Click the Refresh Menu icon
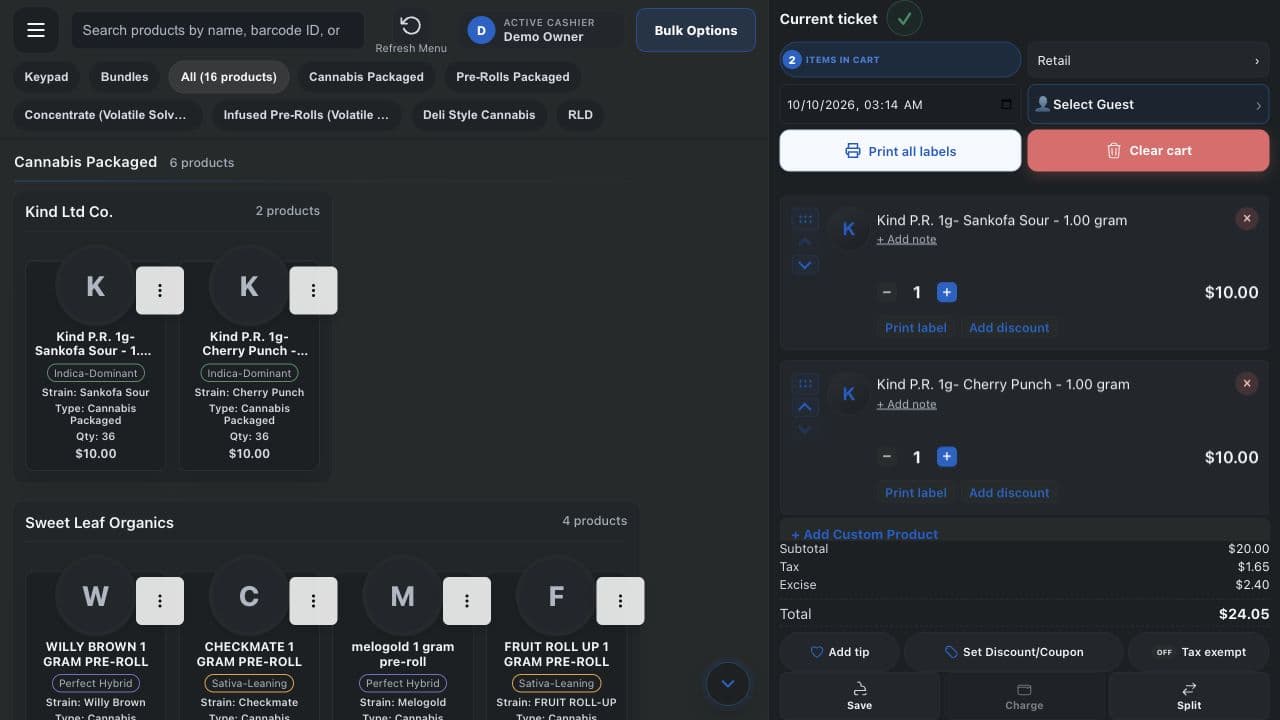Image resolution: width=1280 pixels, height=720 pixels. pos(410,26)
